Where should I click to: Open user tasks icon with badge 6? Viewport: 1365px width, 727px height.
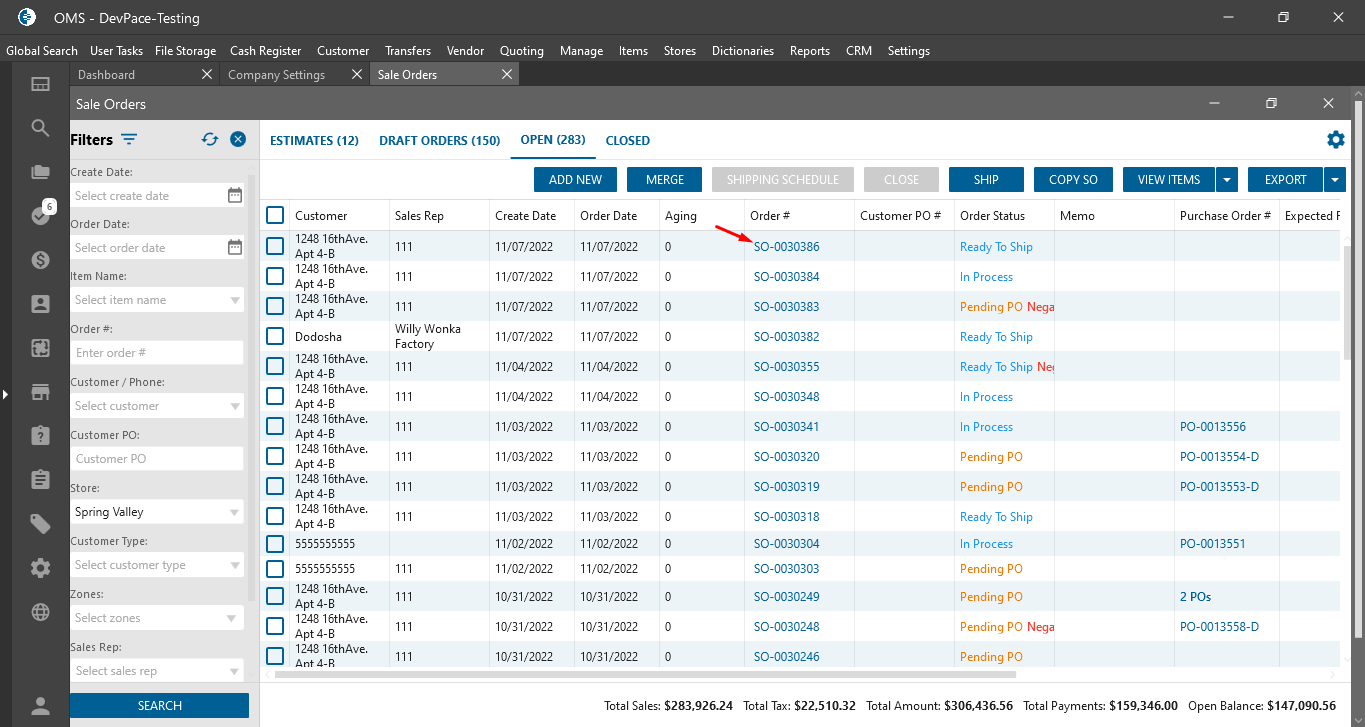[40, 215]
